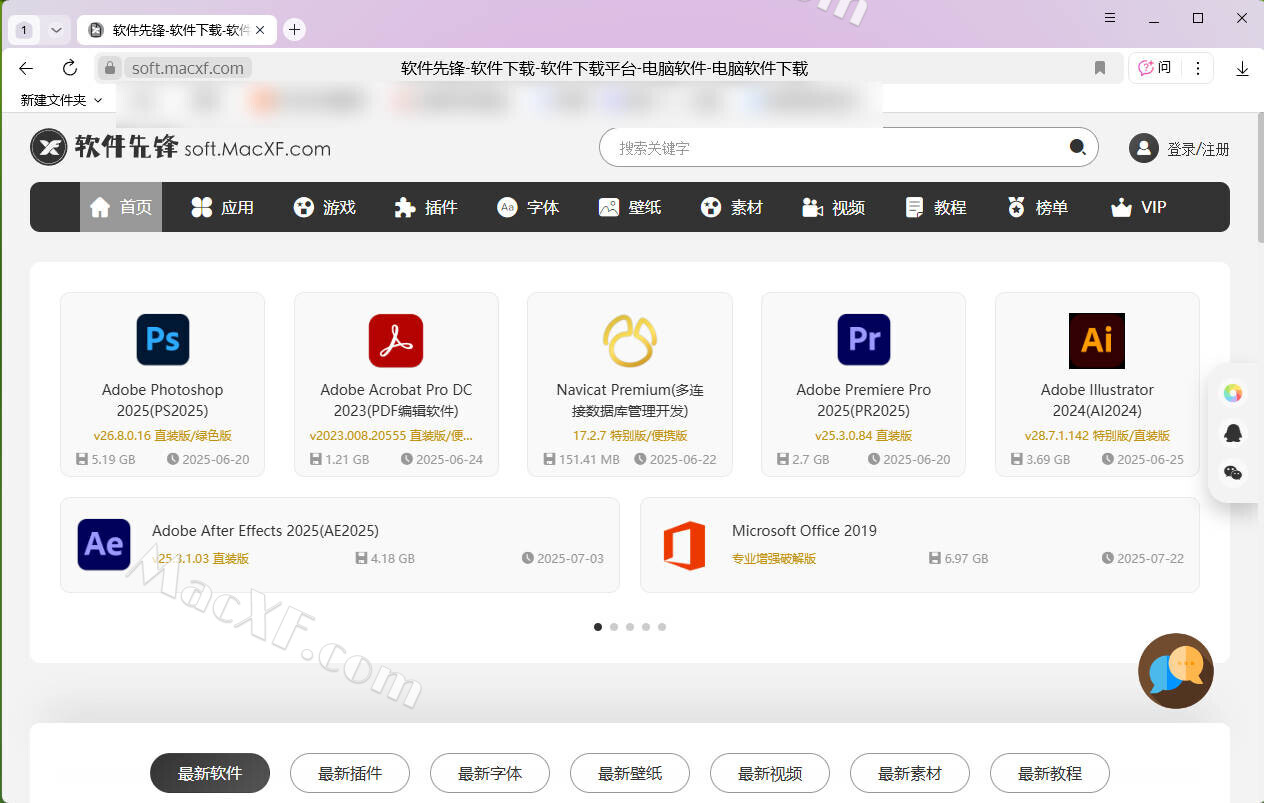This screenshot has height=803, width=1264.
Task: Click the WeChat sidebar icon
Action: pos(1233,473)
